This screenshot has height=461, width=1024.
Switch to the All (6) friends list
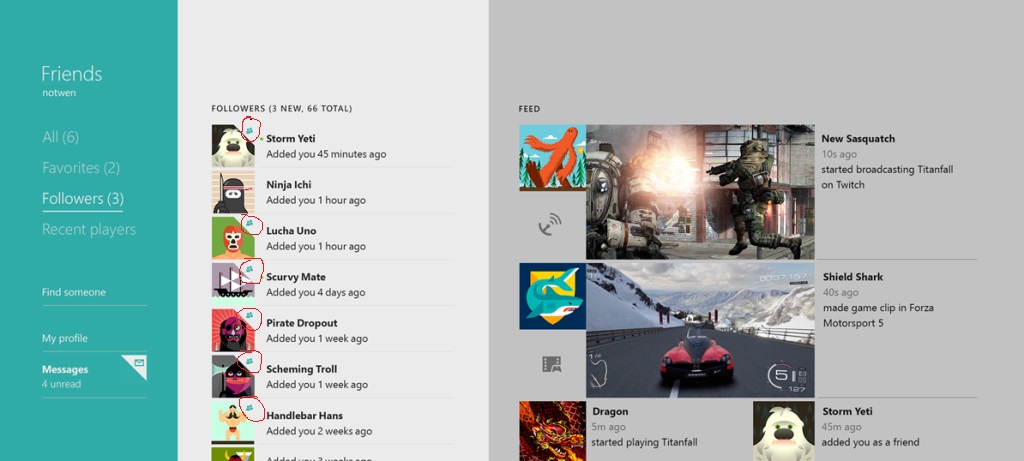click(61, 137)
